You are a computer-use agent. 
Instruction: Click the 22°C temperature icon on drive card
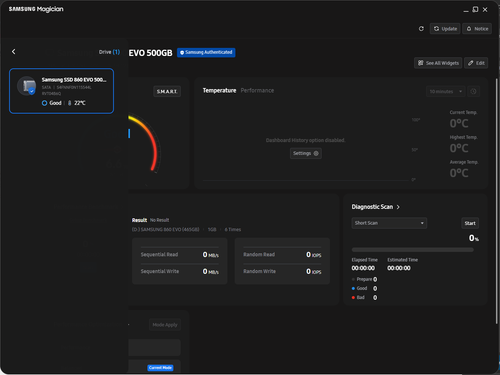point(70,103)
